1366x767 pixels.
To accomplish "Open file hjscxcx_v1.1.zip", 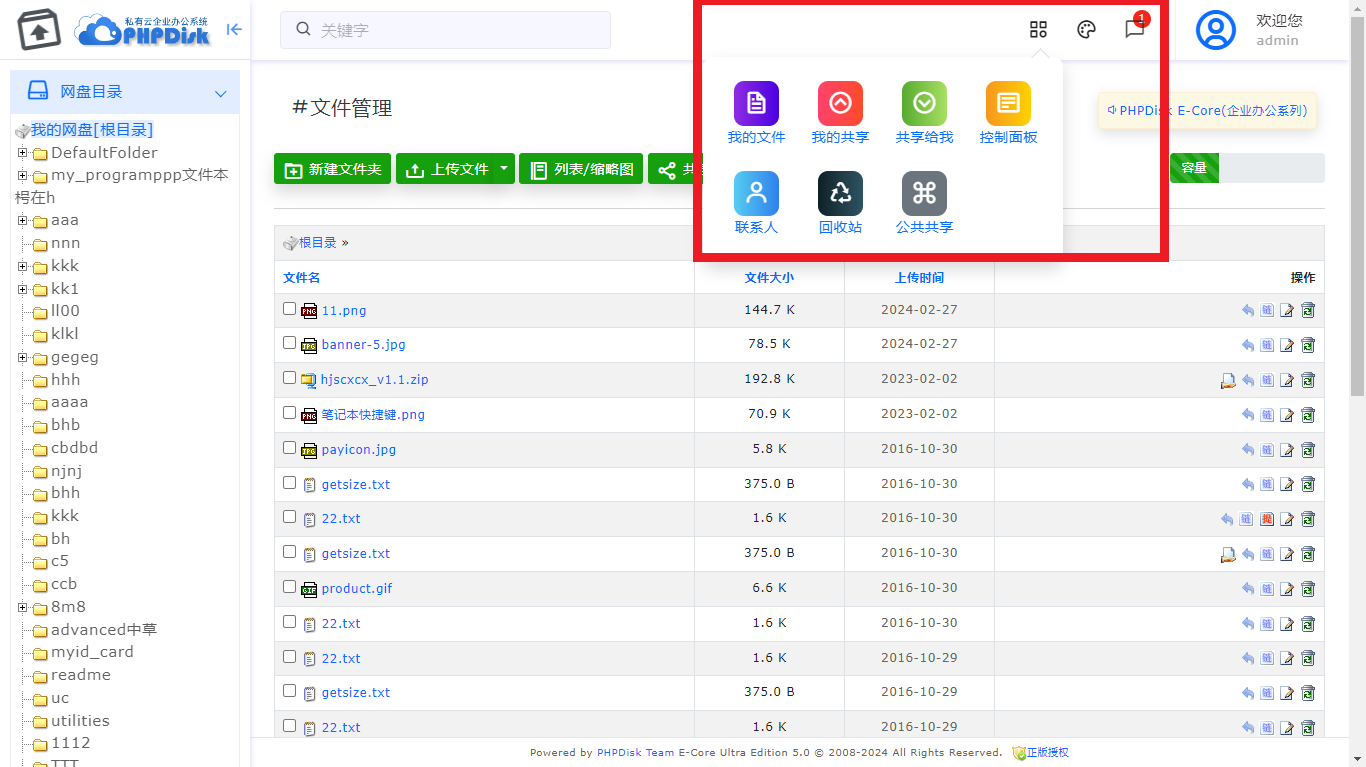I will [374, 380].
